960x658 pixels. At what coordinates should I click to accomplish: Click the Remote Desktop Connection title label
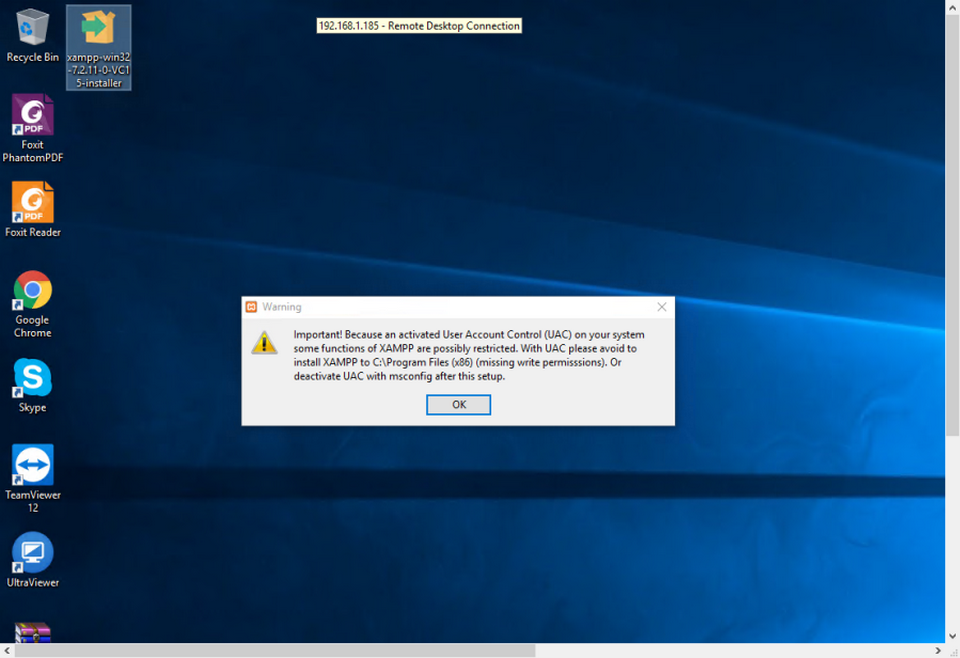419,26
